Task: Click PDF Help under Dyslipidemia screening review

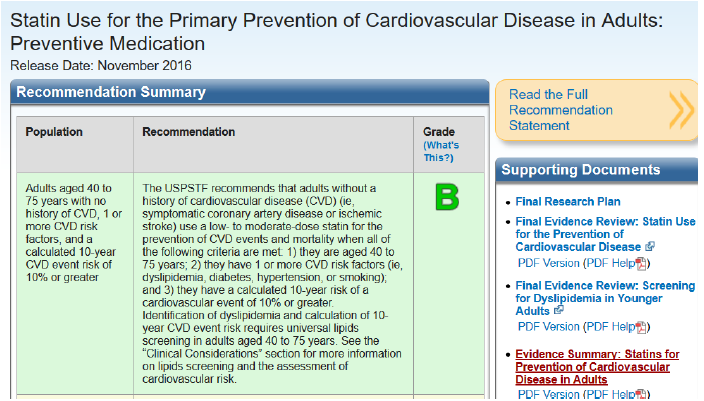Action: [x=611, y=327]
